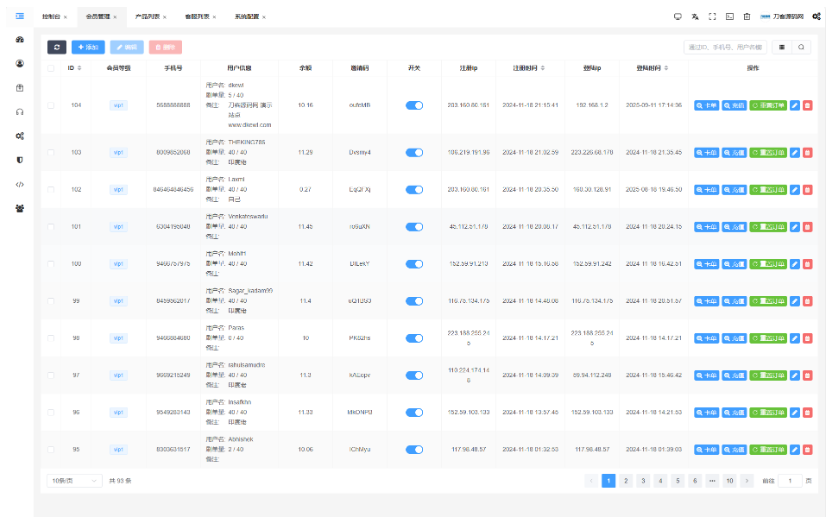Click the headset support icon in sidebar
Viewport: 827px width, 531px height.
(19, 111)
